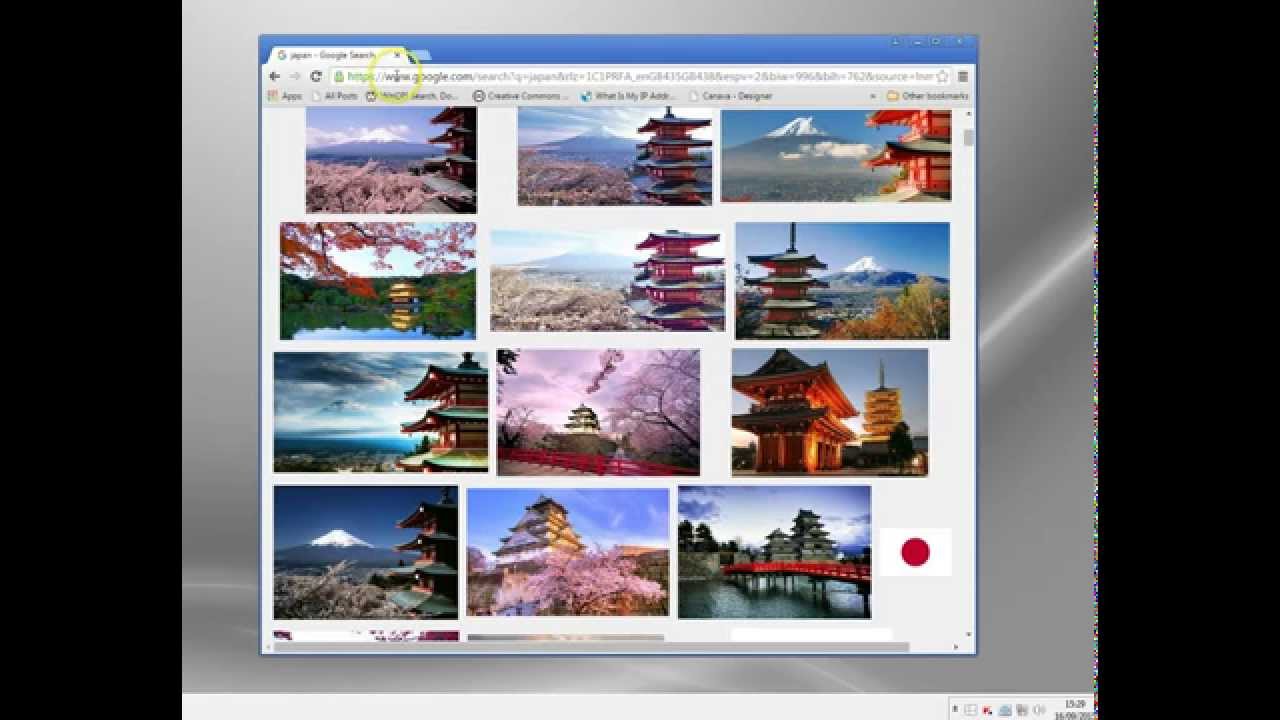Click the green padlock in the address bar

339,76
